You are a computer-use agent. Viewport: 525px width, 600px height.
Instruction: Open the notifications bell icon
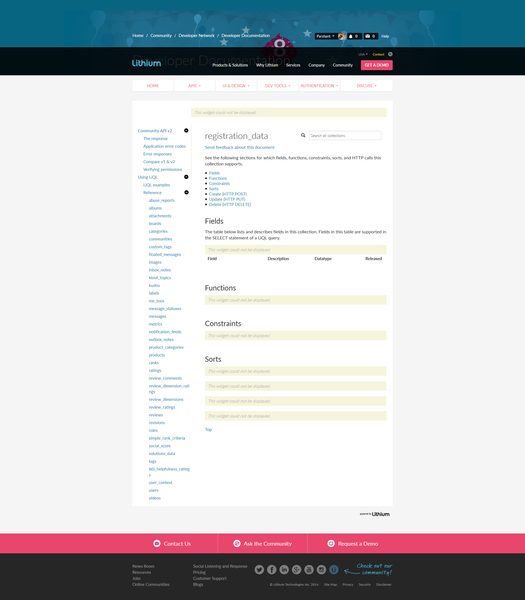[351, 36]
